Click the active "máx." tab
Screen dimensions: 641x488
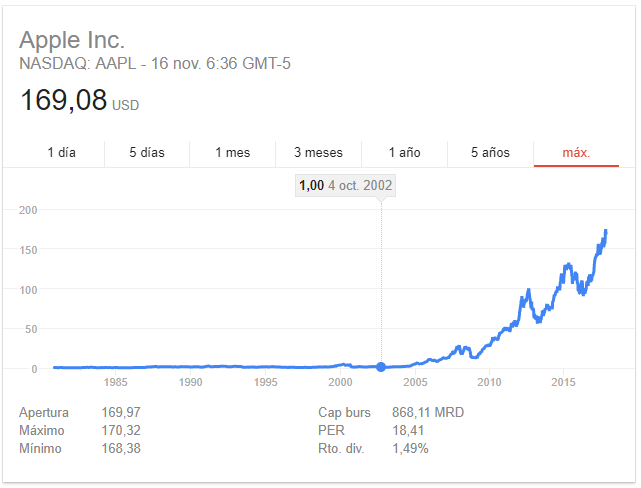click(576, 153)
